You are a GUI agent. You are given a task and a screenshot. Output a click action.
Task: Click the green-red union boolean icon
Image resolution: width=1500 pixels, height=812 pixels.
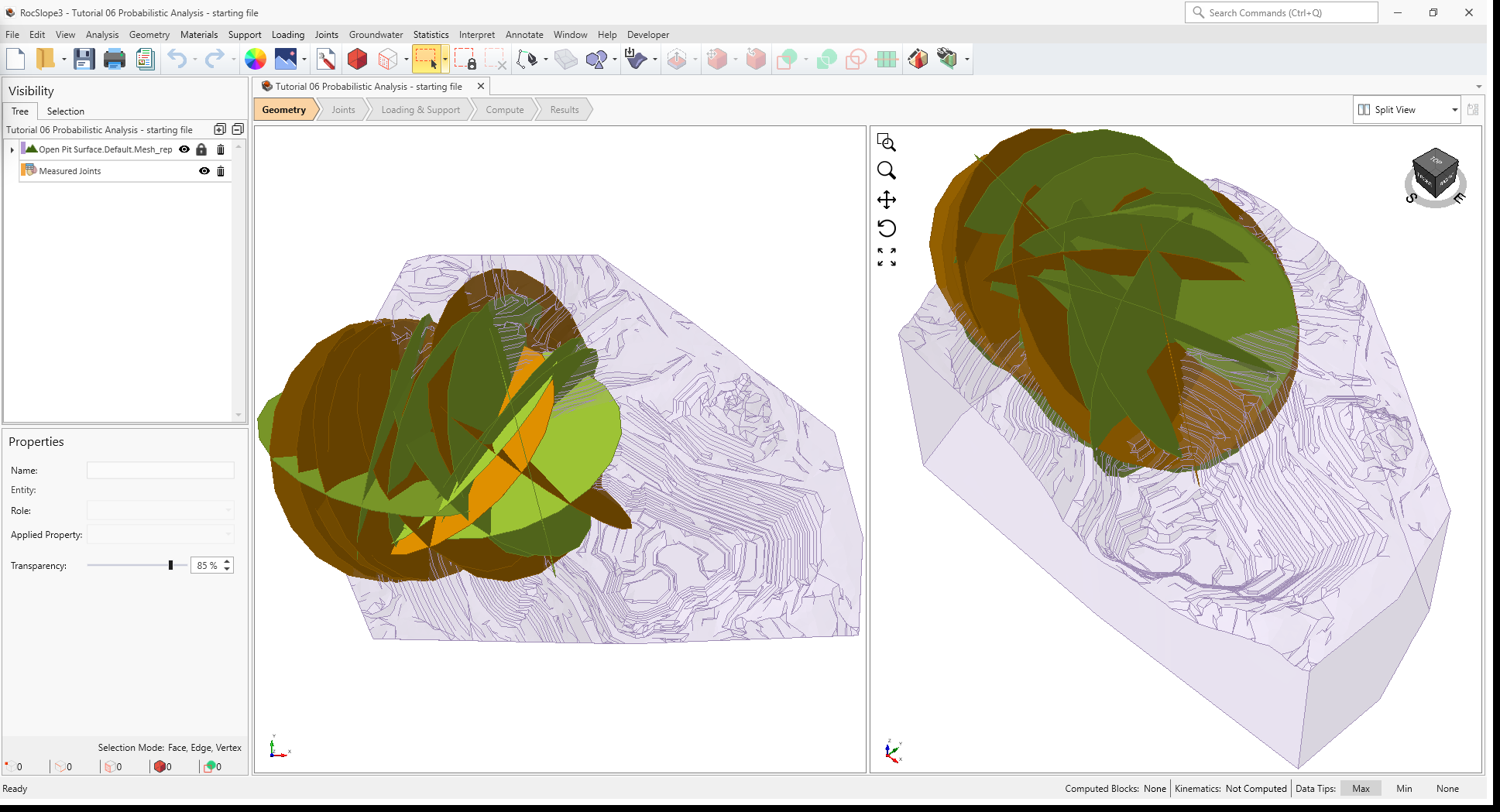pyautogui.click(x=788, y=59)
